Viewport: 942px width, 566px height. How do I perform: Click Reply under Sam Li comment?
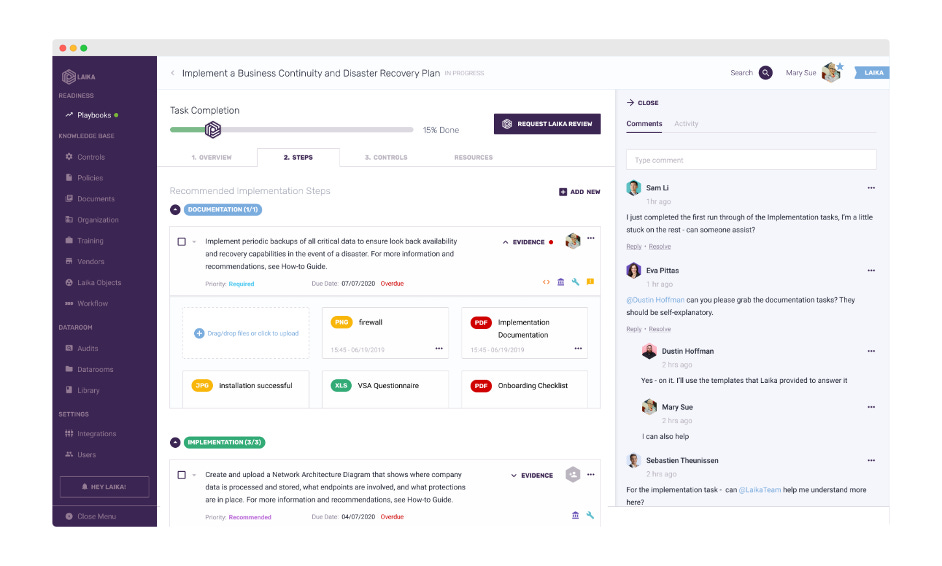[x=634, y=246]
